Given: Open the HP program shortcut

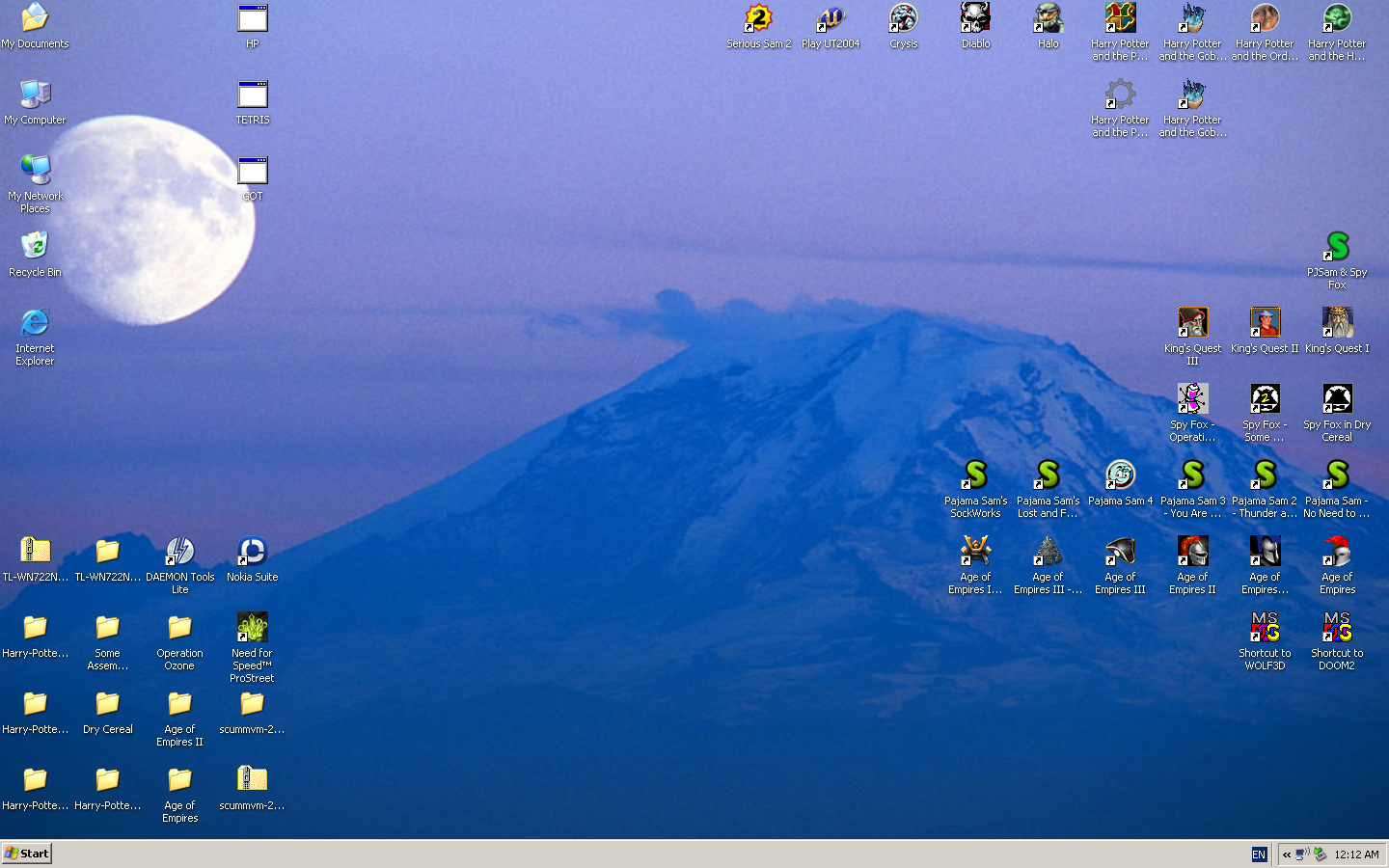Looking at the screenshot, I should 252,26.
